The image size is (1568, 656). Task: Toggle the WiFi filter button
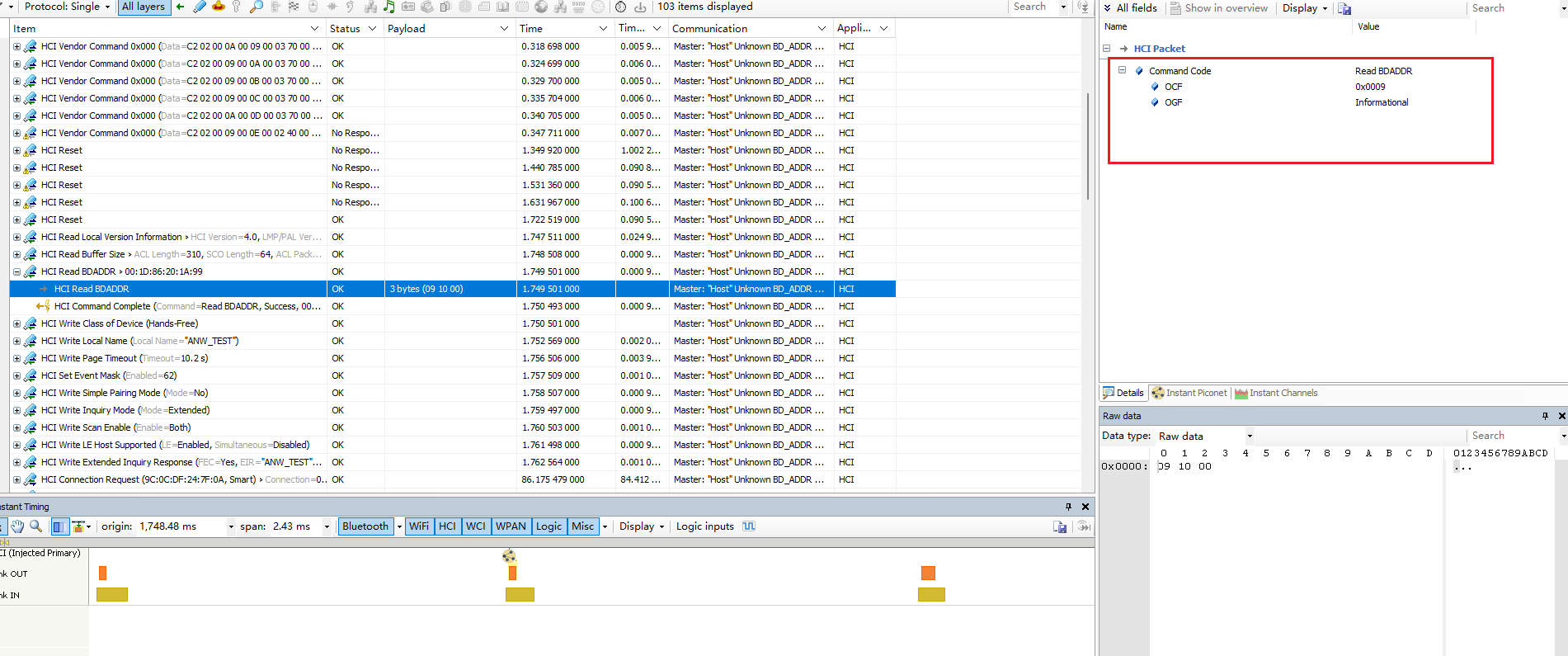419,526
